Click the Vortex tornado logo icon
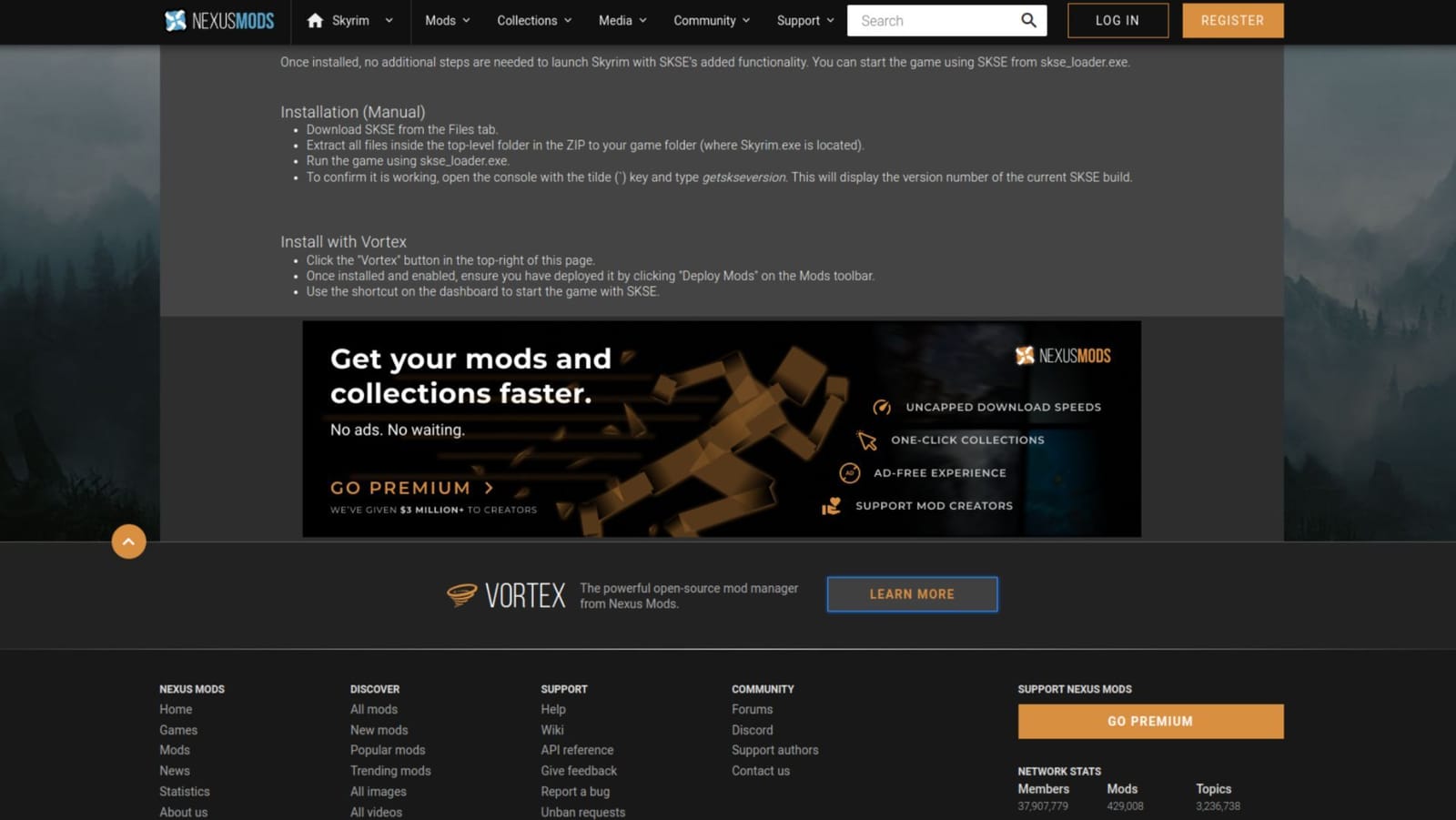The width and height of the screenshot is (1456, 820). click(462, 595)
